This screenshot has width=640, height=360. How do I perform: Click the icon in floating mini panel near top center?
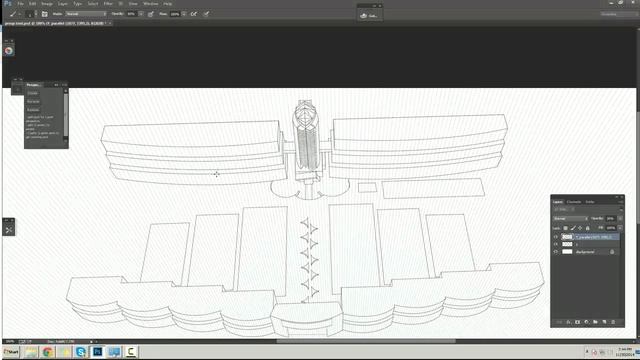point(363,16)
